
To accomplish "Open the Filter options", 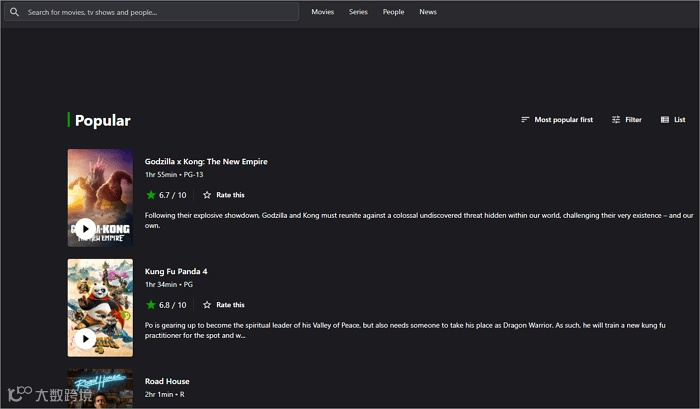I will [x=627, y=120].
